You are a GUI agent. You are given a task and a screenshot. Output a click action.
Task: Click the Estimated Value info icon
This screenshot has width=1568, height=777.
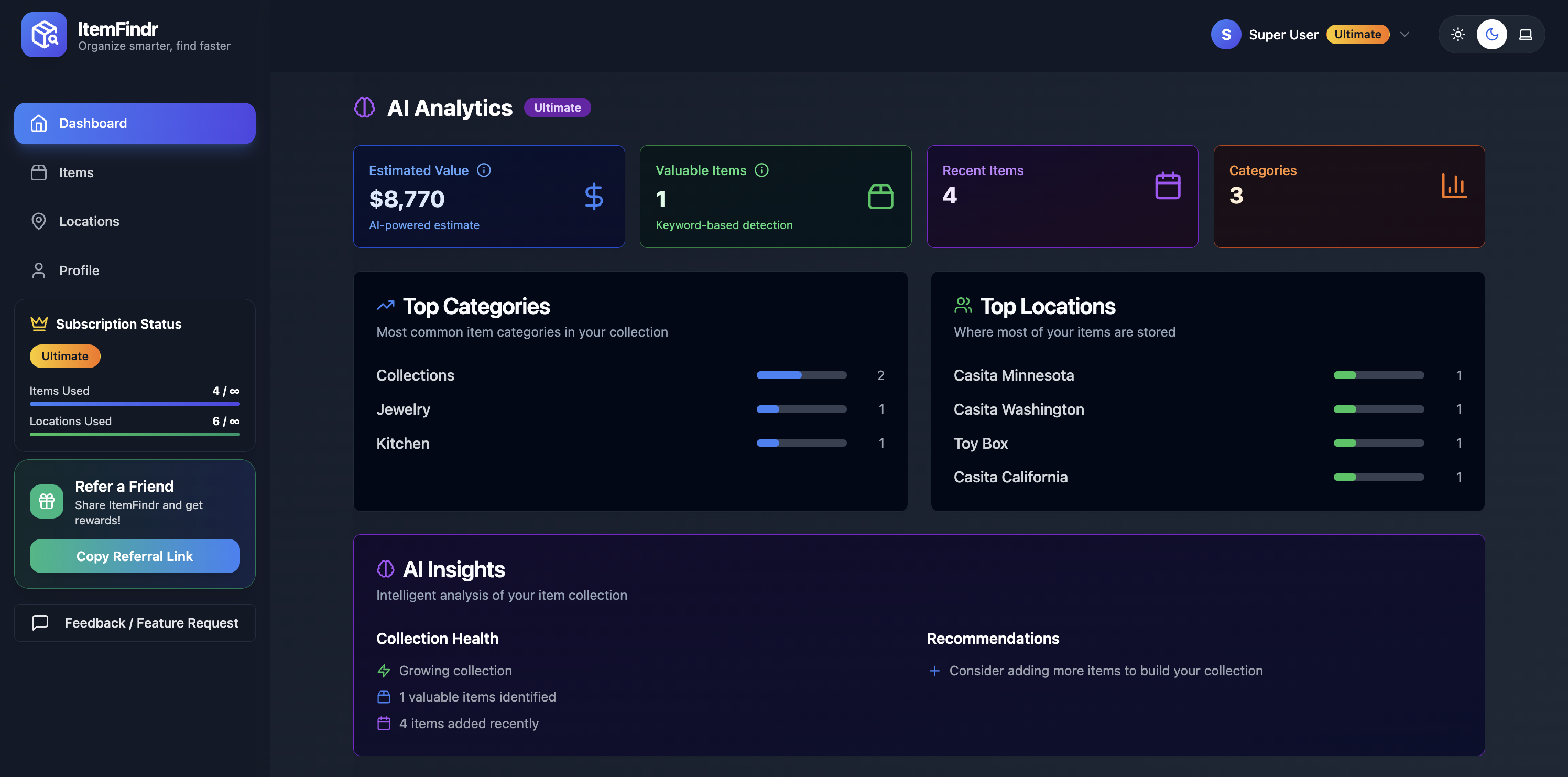[x=484, y=170]
